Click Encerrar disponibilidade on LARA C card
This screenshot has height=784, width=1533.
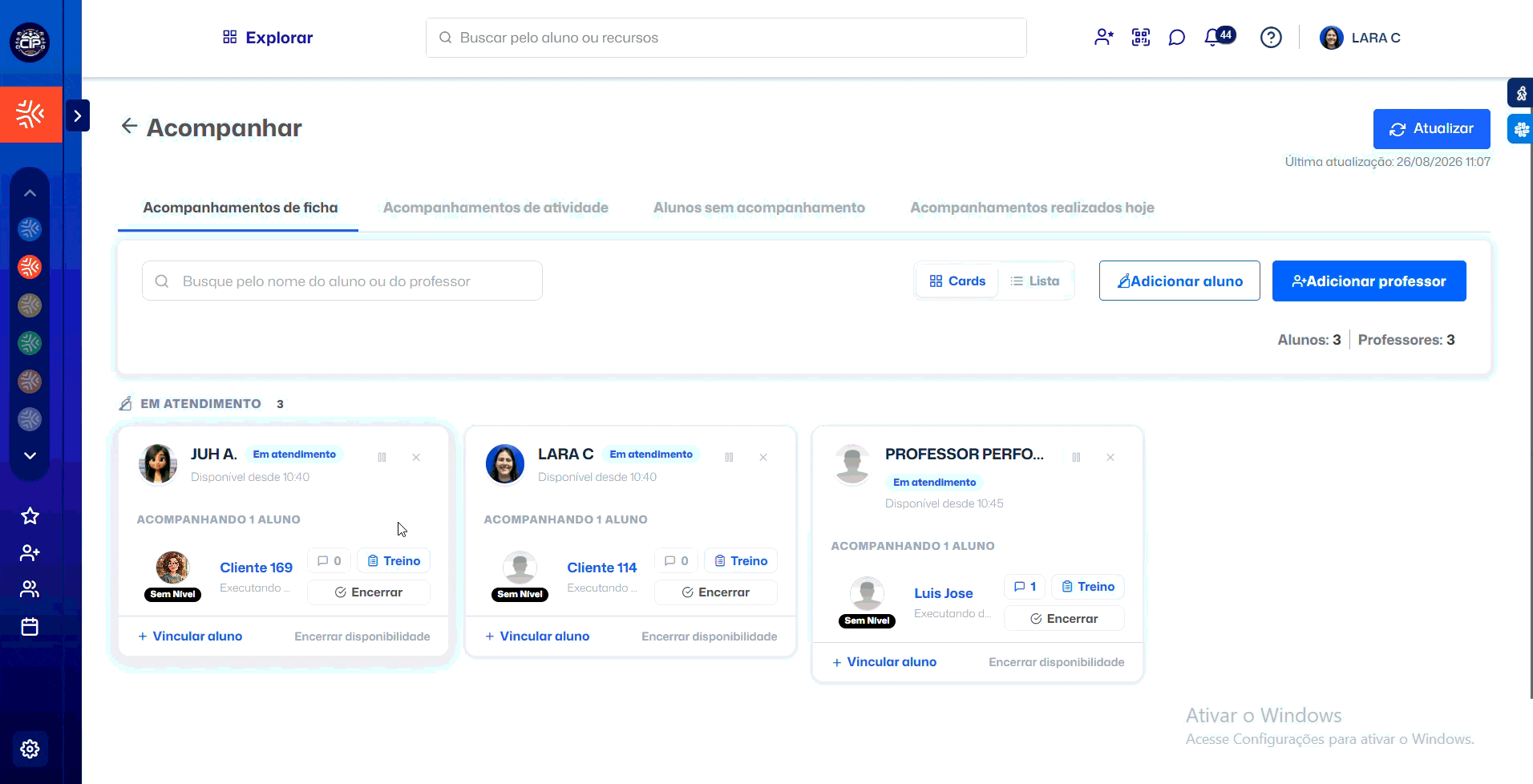click(710, 636)
